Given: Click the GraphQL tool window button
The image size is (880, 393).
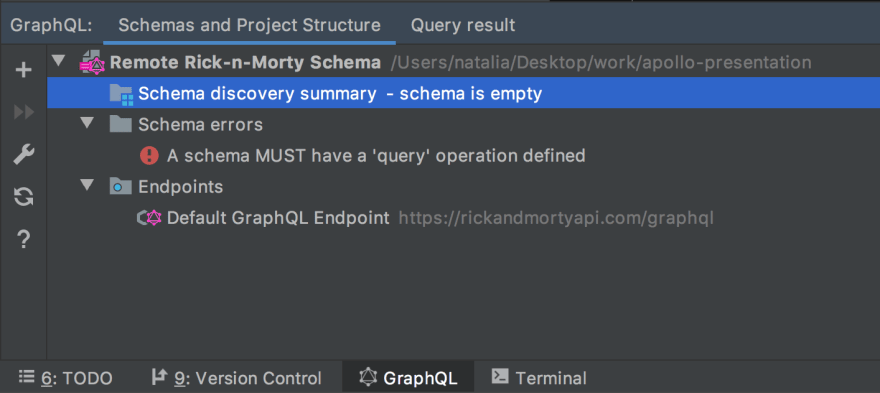Looking at the screenshot, I should click(408, 378).
